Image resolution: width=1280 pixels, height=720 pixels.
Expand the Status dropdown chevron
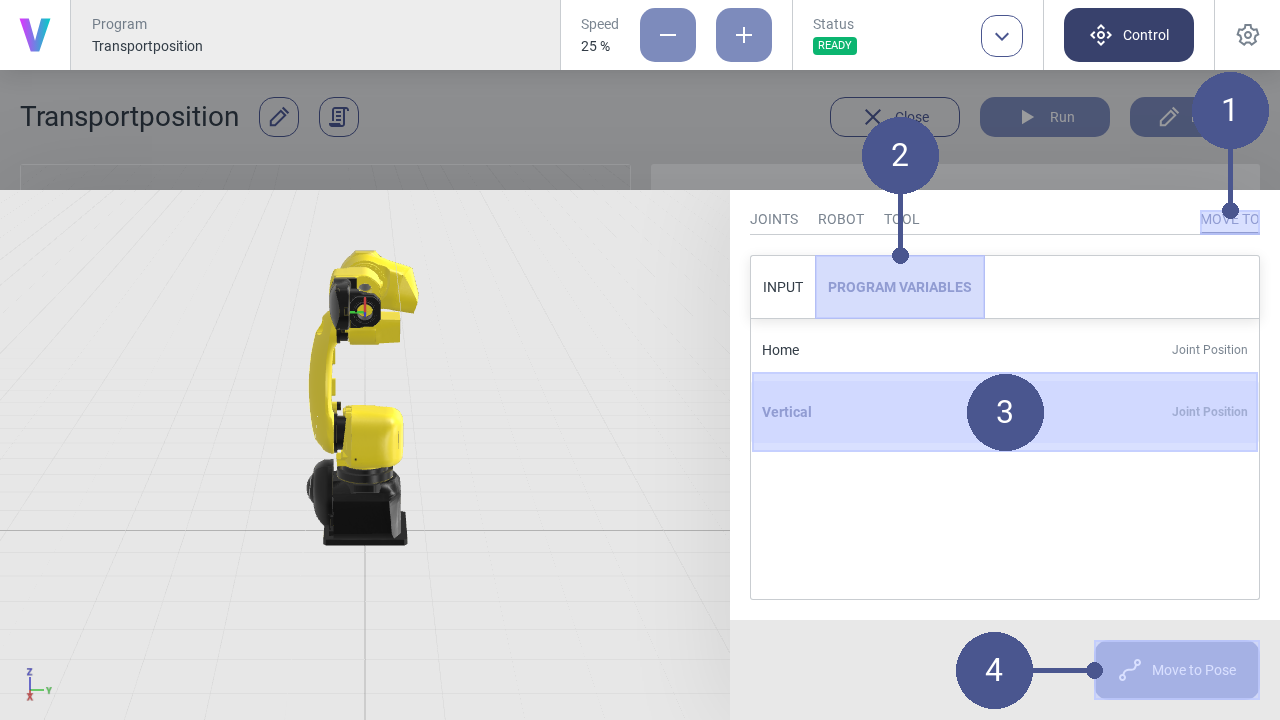click(x=1001, y=36)
